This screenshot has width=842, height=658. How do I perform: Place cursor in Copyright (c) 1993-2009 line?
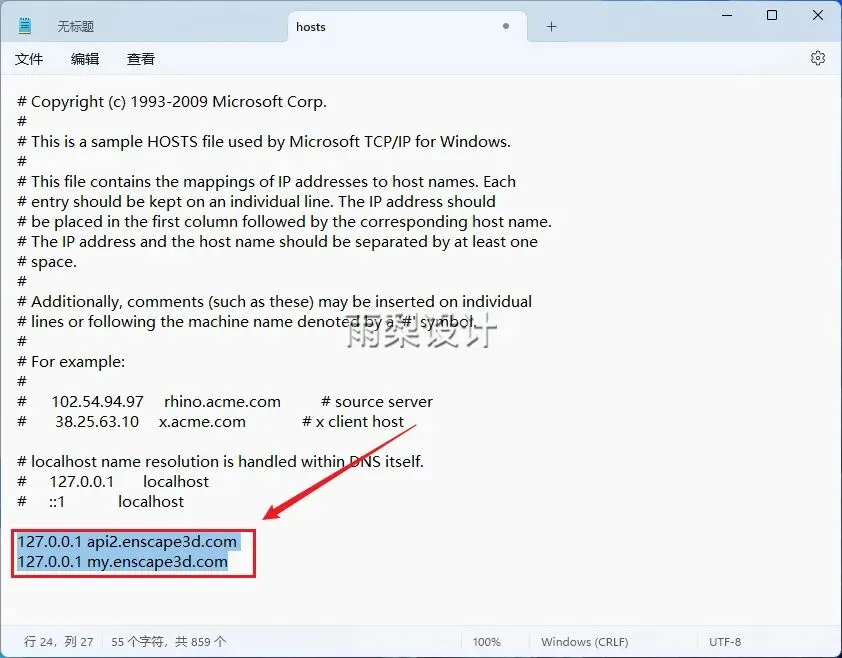pos(172,102)
